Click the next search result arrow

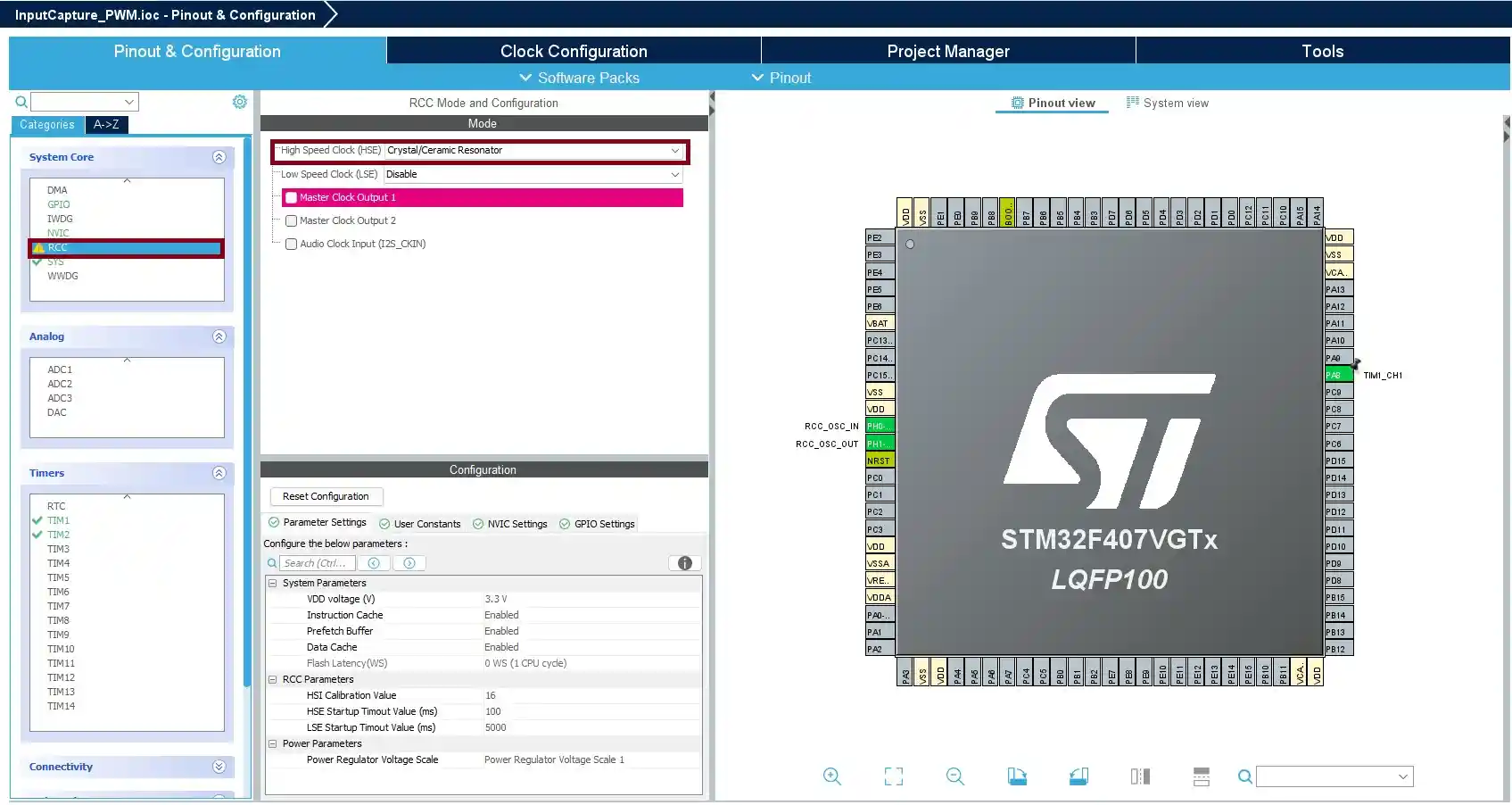point(409,563)
